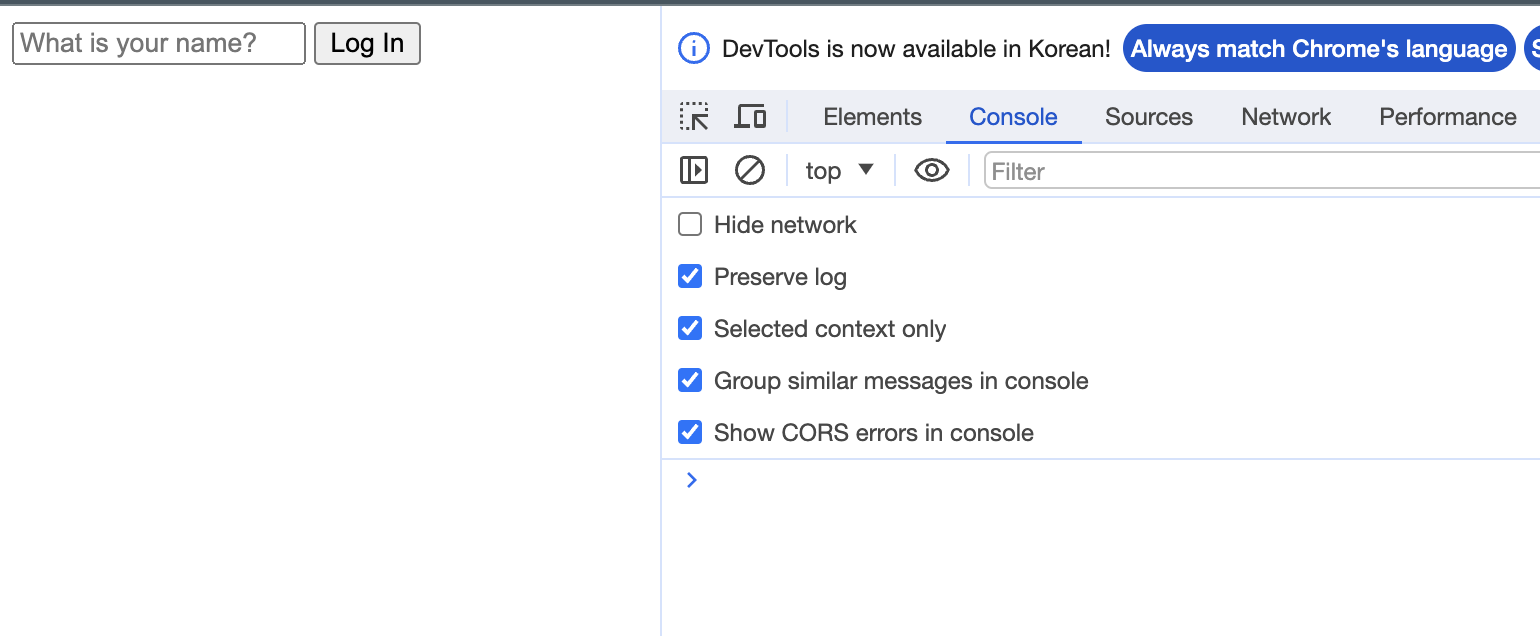Uncheck the Preserve log checkbox
Viewport: 1540px width, 636px height.
coord(690,276)
